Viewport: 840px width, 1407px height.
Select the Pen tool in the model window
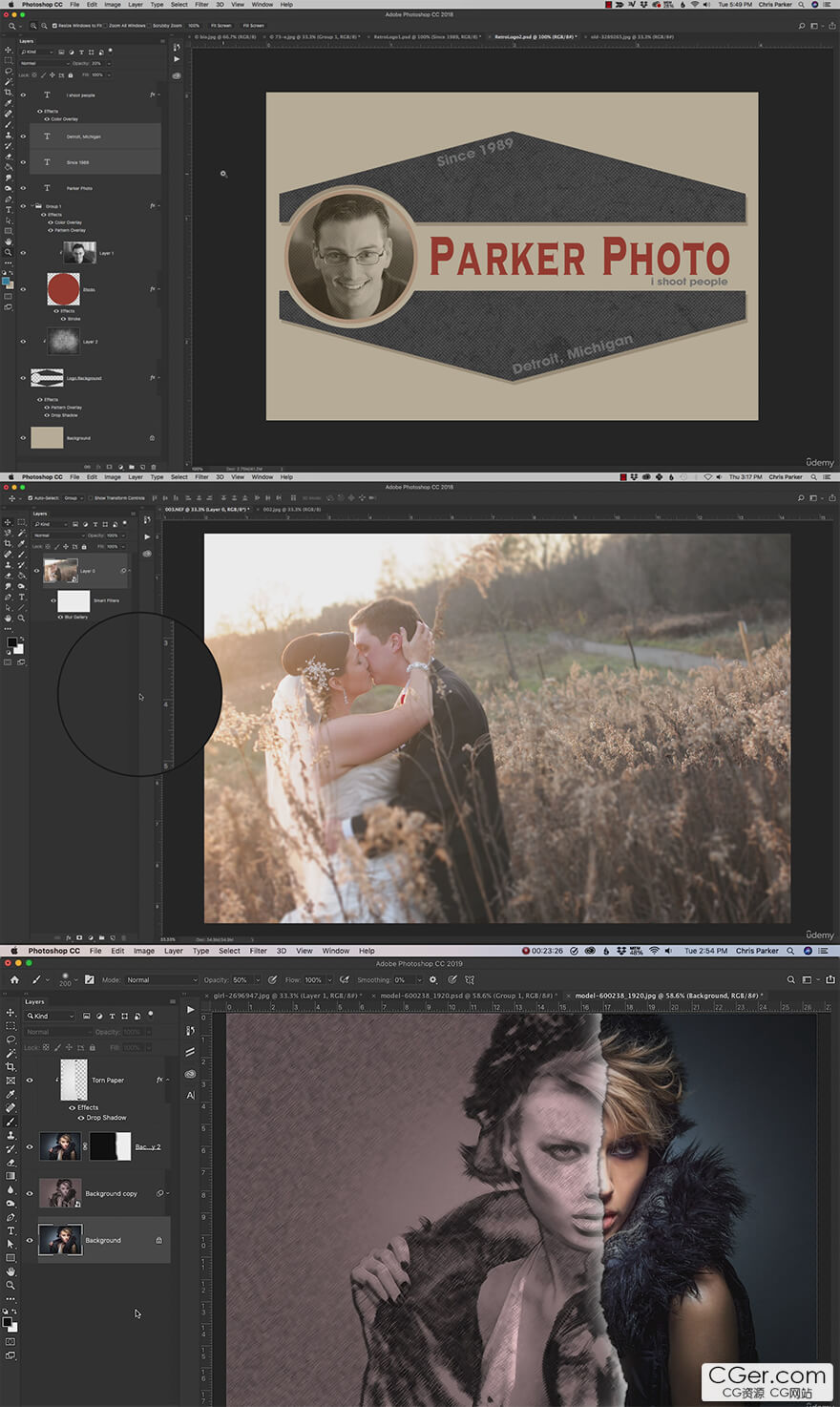pos(10,1217)
